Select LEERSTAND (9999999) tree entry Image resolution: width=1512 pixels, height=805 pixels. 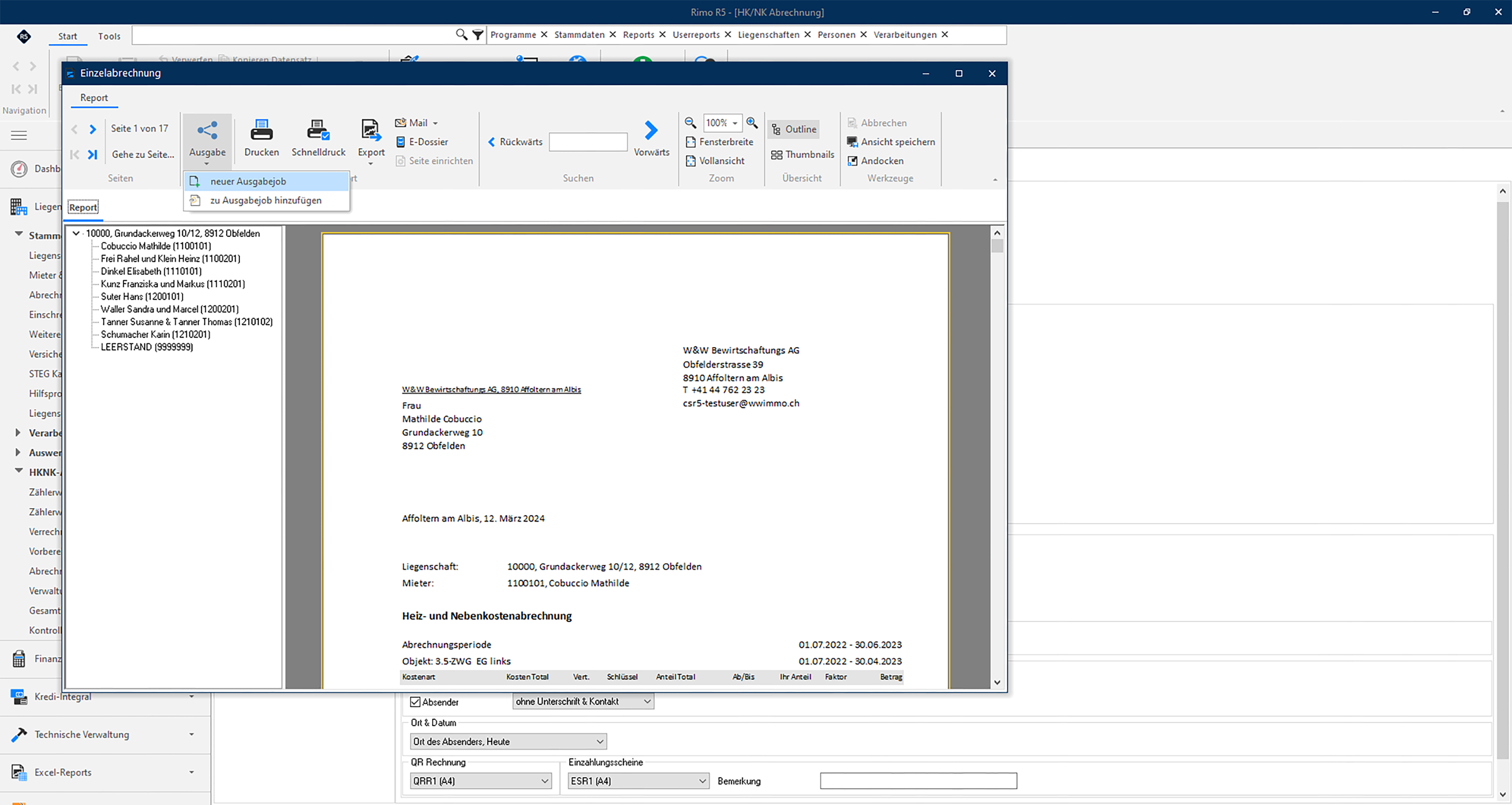147,347
